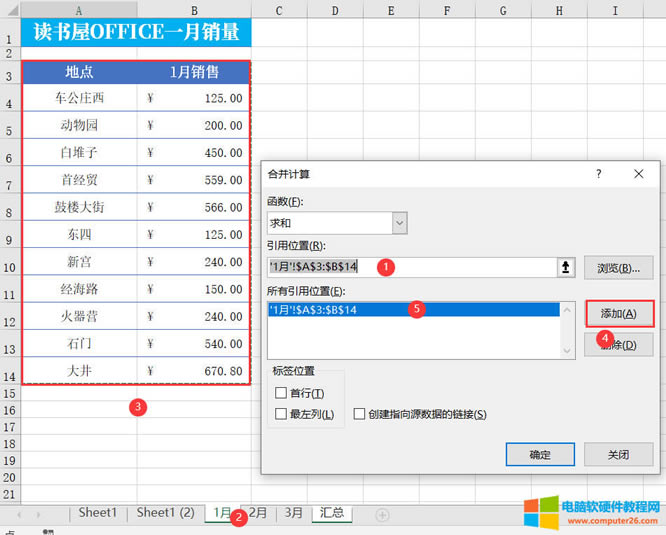Enable the 最左列 checkbox
666x535 pixels.
pyautogui.click(x=281, y=414)
